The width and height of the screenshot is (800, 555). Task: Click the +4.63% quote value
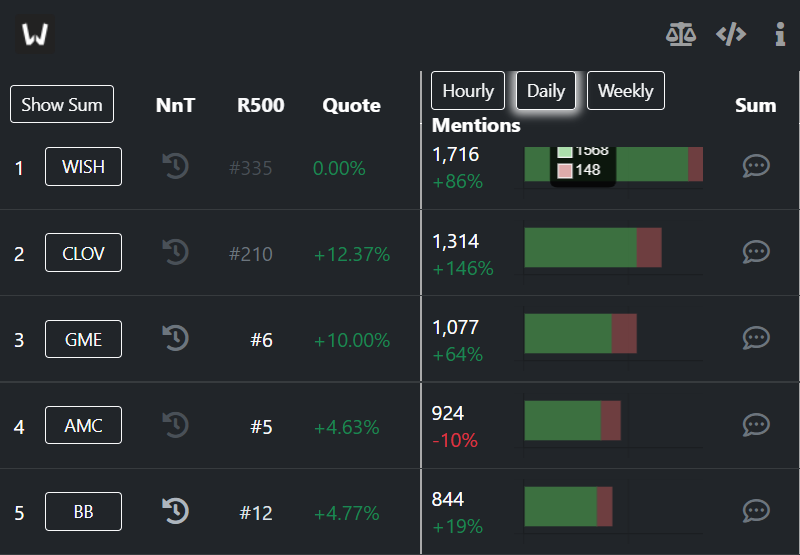click(x=346, y=427)
